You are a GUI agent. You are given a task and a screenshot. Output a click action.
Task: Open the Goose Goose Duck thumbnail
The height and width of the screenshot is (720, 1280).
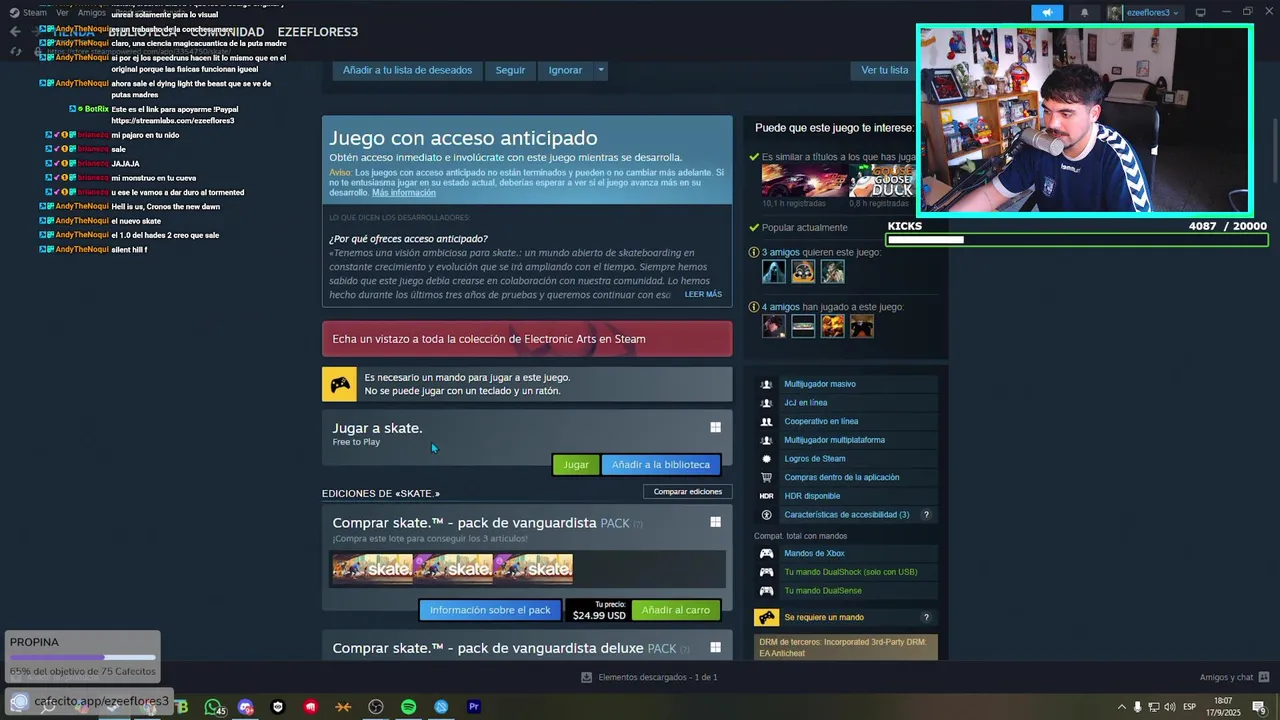pos(883,181)
